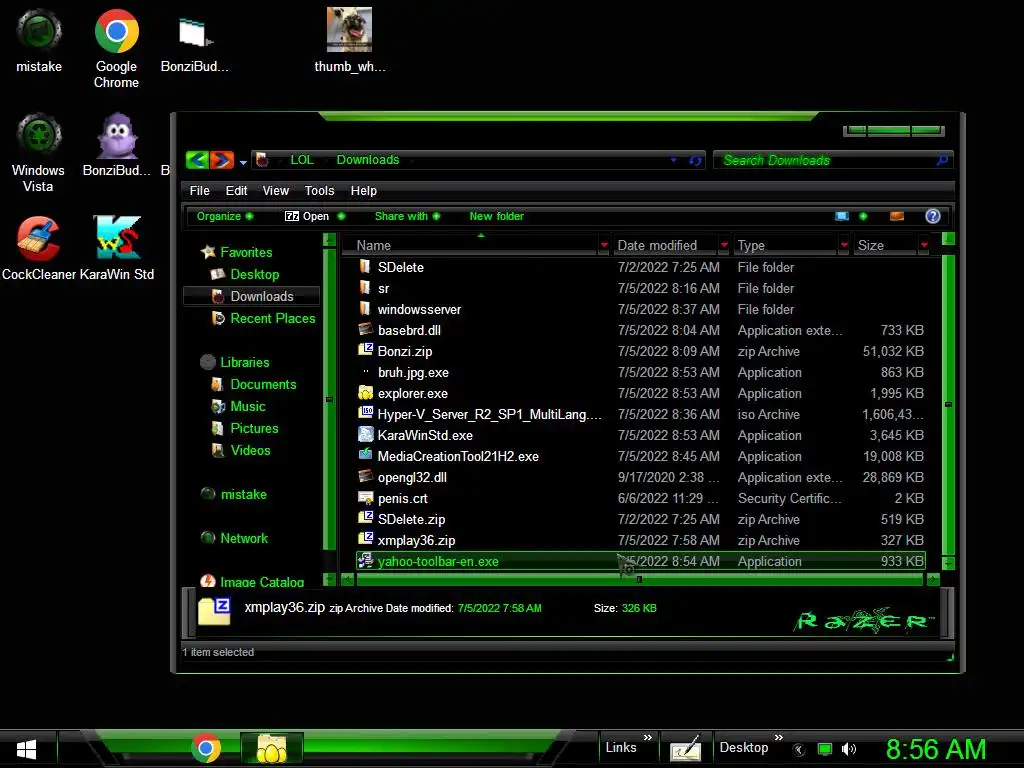The height and width of the screenshot is (768, 1024).
Task: Click the volume speaker tray icon
Action: click(848, 749)
